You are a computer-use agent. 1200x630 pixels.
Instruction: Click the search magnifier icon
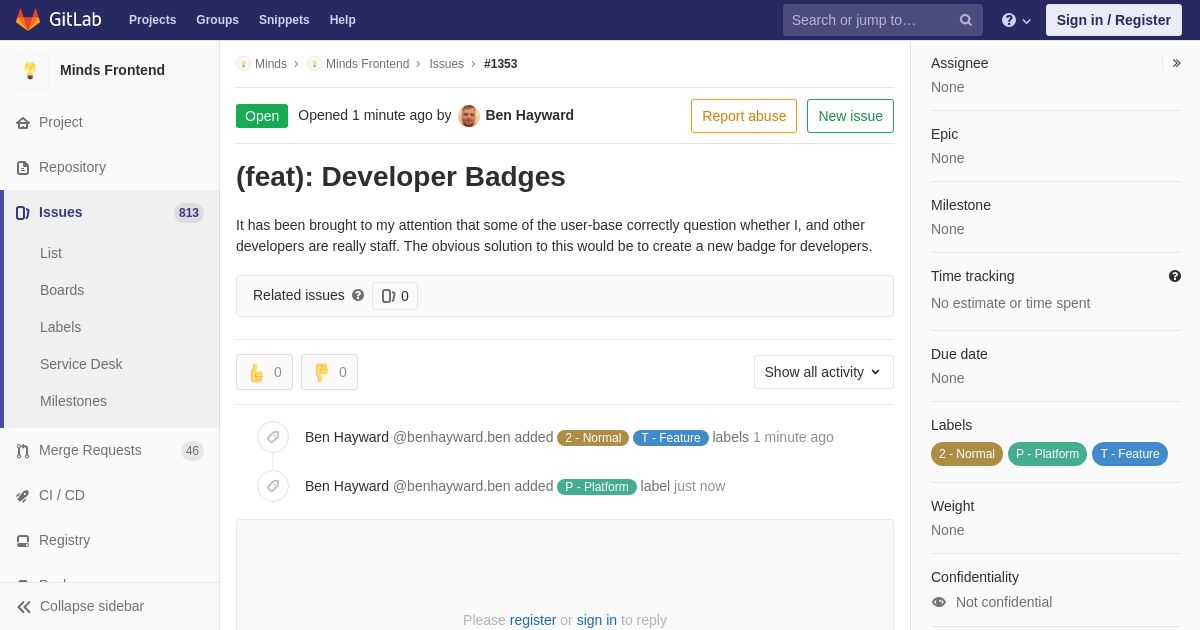click(965, 20)
